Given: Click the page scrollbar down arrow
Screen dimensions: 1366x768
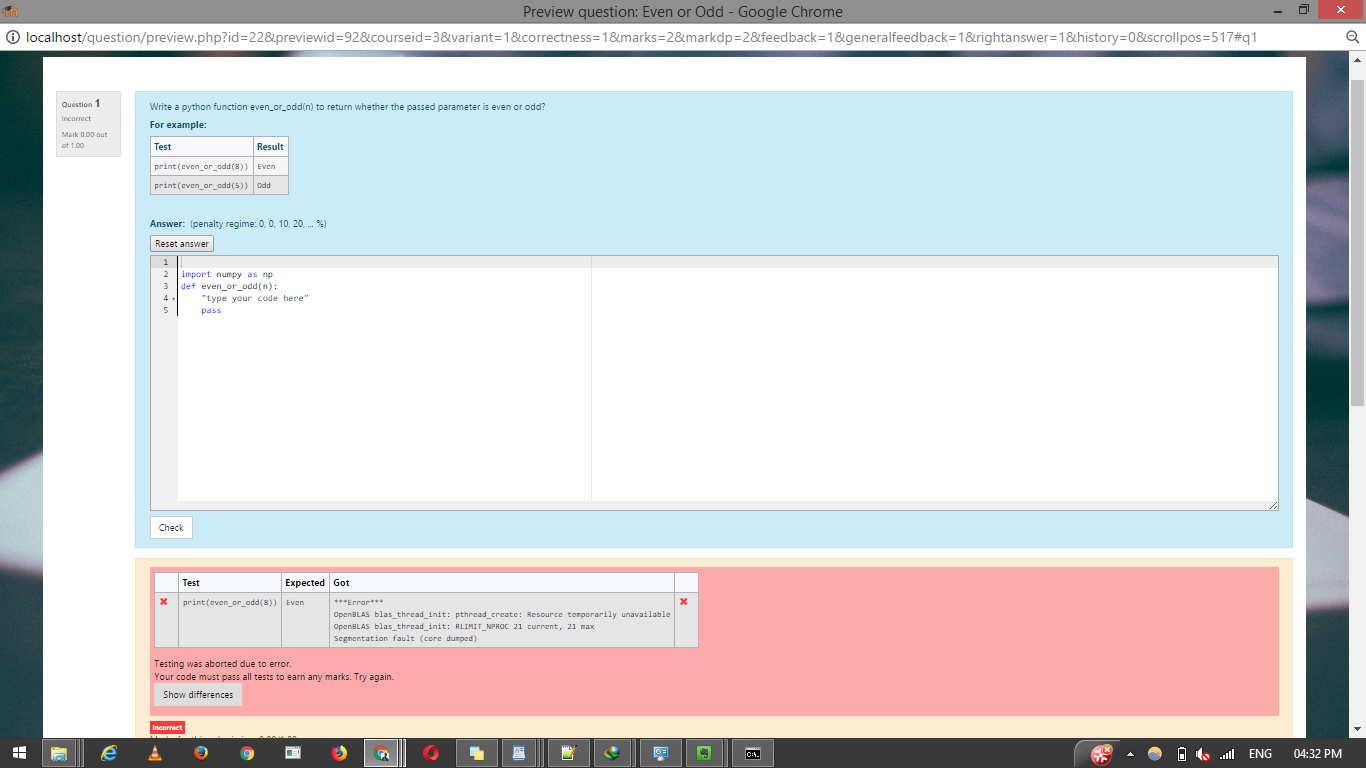Looking at the screenshot, I should pos(1358,729).
